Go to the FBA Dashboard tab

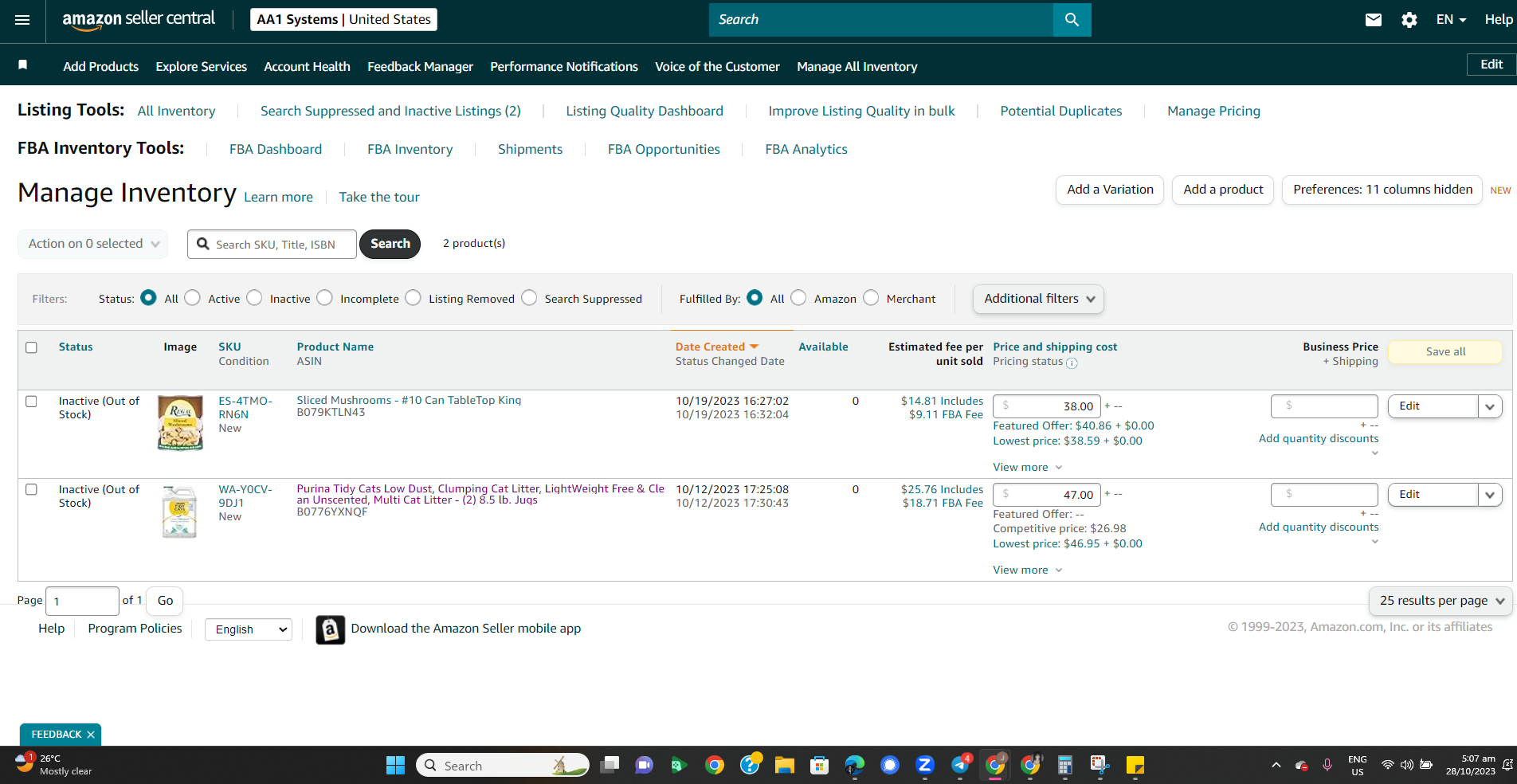tap(276, 149)
